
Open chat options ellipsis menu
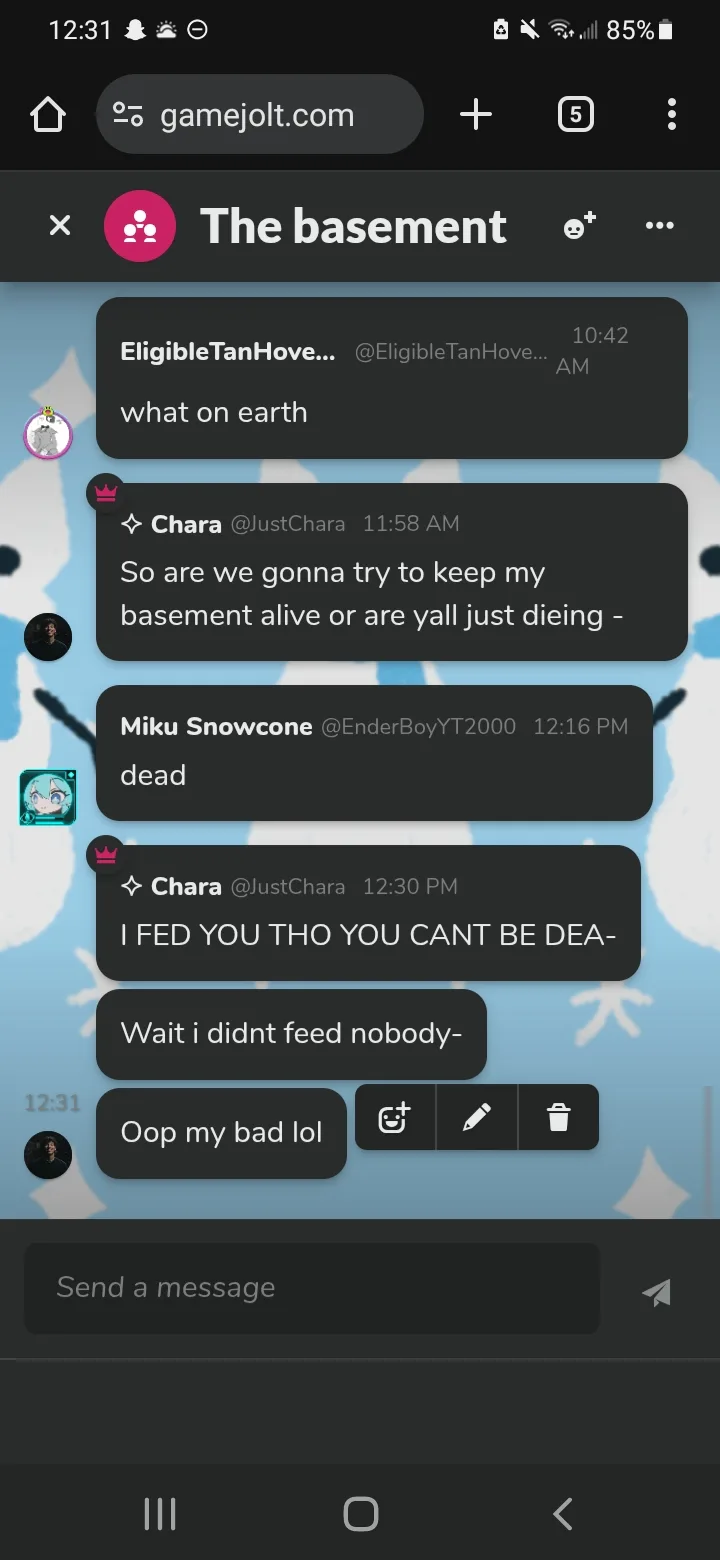(x=660, y=226)
